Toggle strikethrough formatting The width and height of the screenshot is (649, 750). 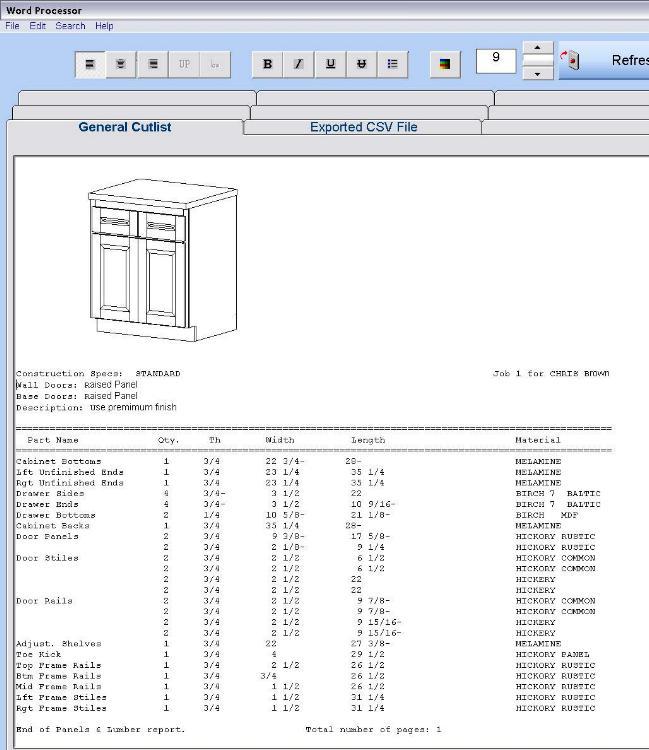click(x=362, y=64)
